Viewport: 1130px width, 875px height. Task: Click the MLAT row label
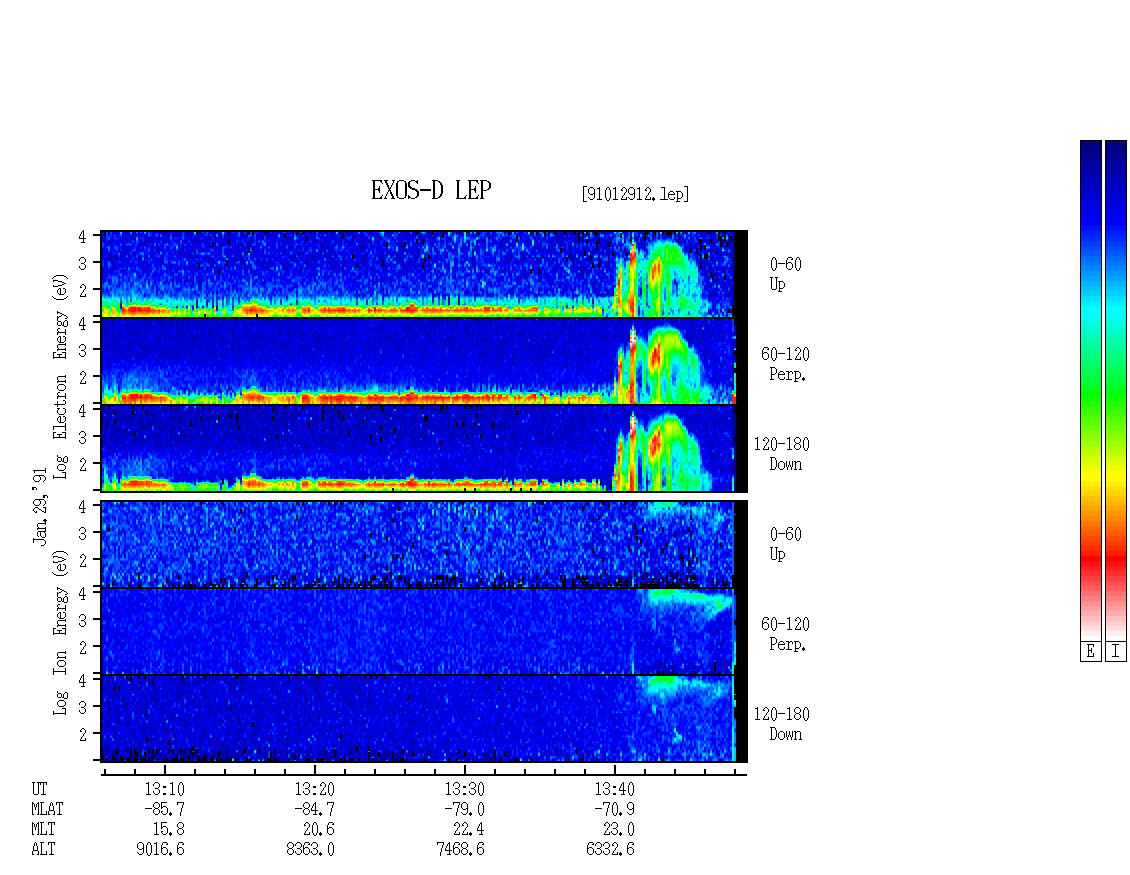[x=47, y=809]
